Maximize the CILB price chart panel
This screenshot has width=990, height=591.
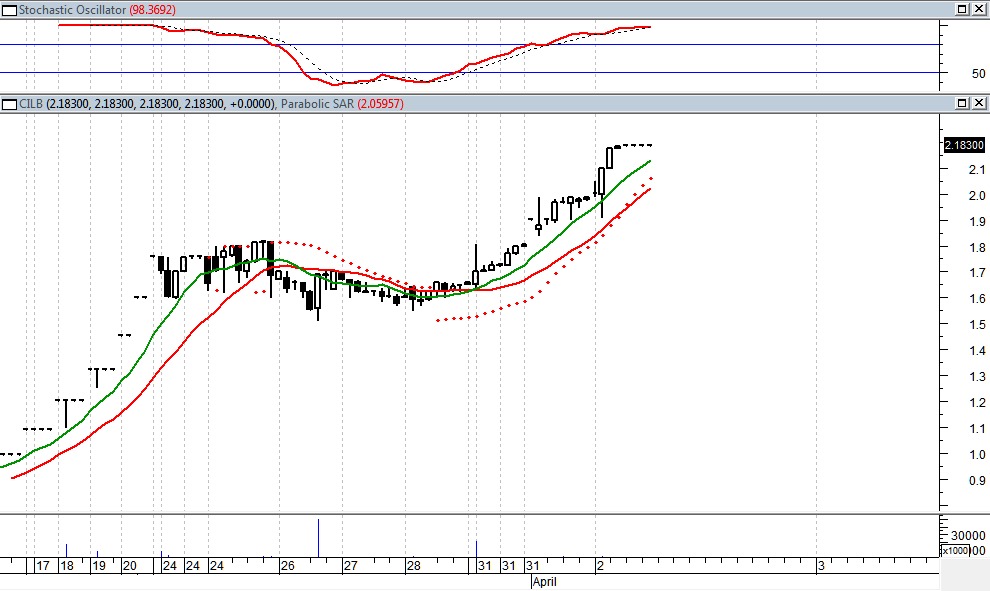961,104
